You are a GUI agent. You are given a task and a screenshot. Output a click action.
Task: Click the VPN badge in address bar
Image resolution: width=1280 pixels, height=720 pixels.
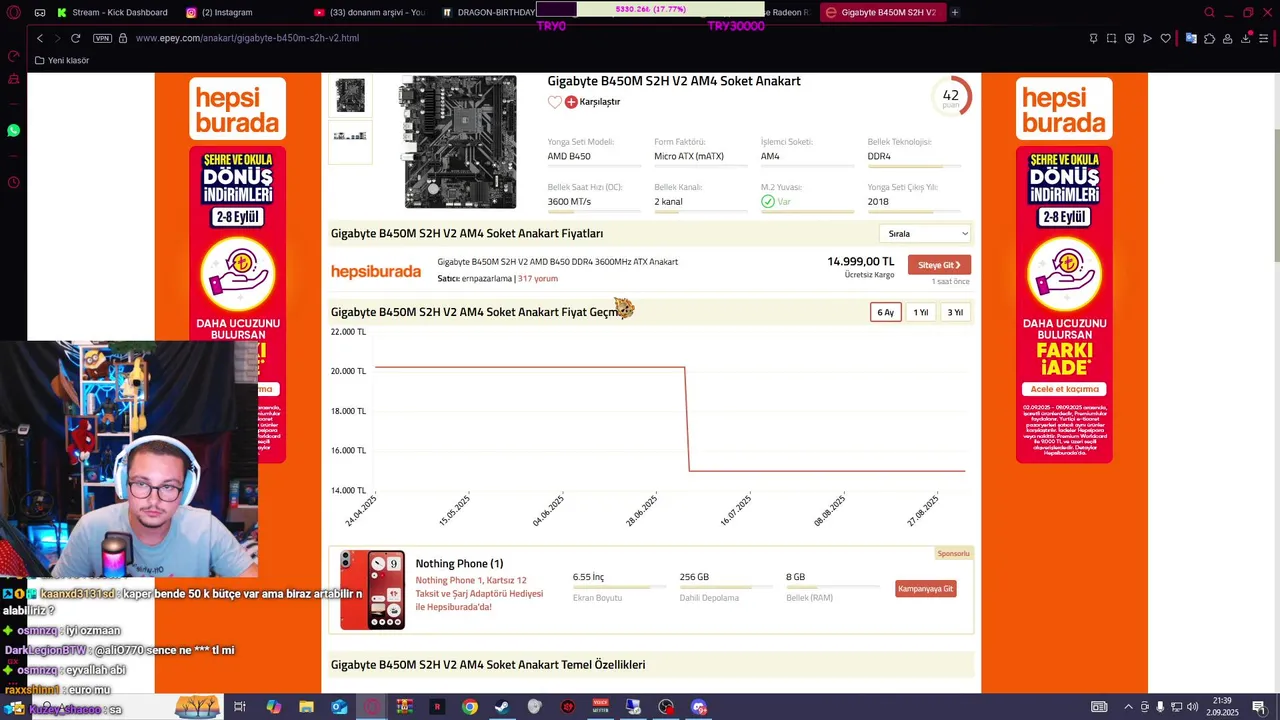coord(102,38)
